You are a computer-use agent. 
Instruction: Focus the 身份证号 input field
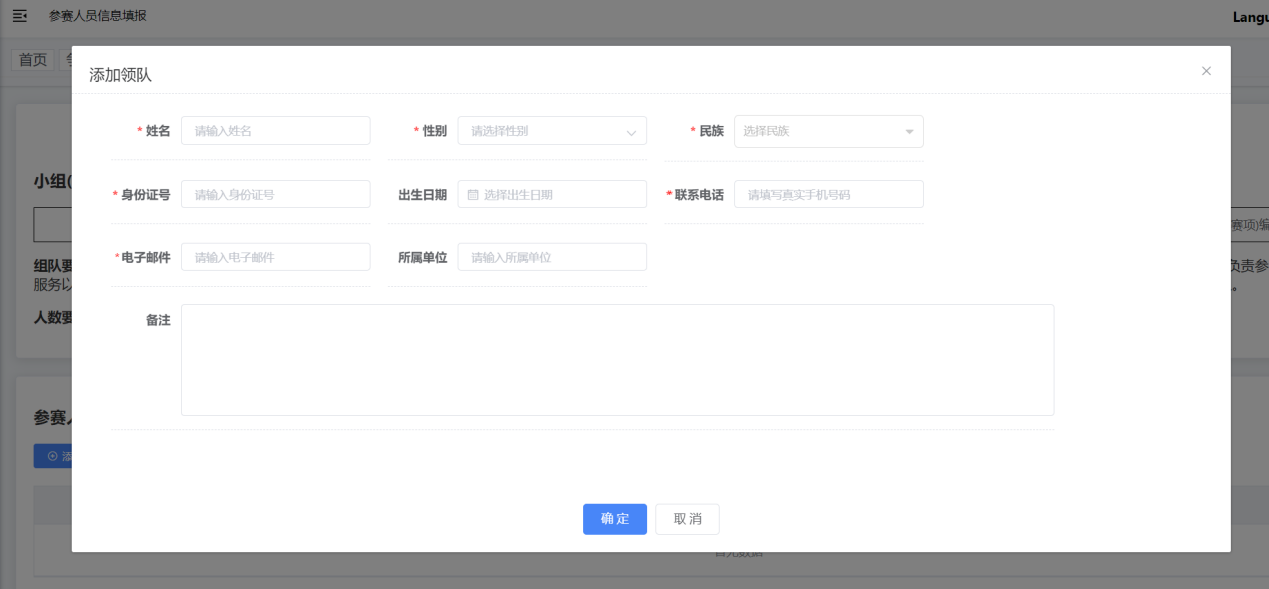click(276, 195)
